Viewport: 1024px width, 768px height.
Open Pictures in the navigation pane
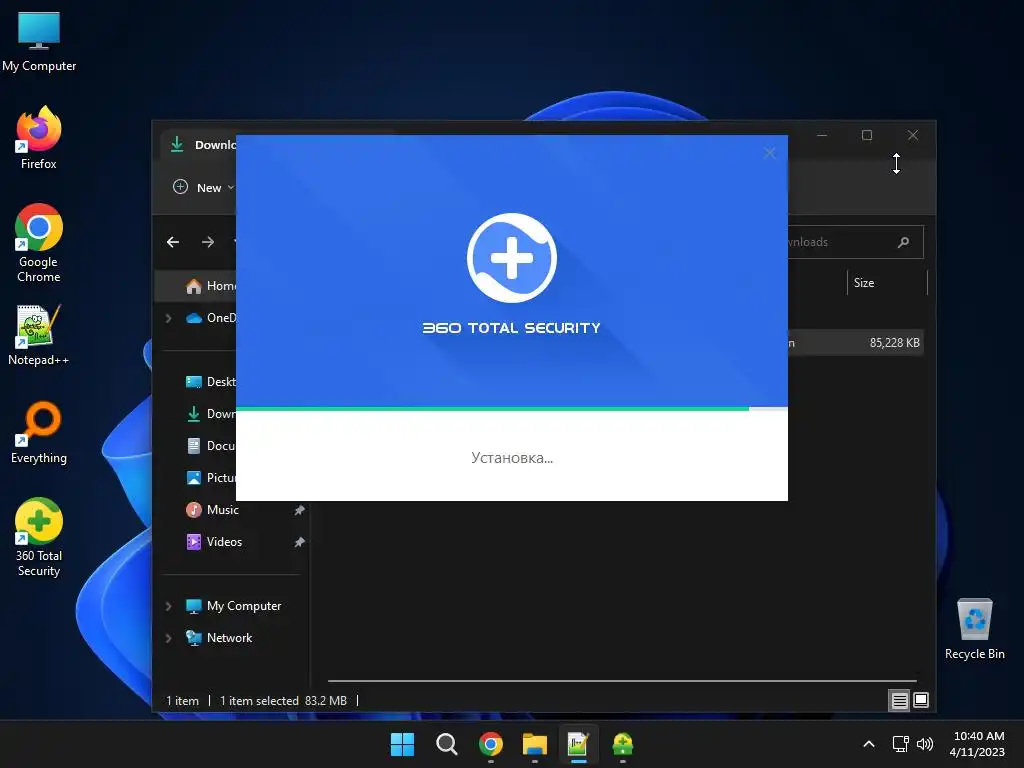click(x=210, y=478)
